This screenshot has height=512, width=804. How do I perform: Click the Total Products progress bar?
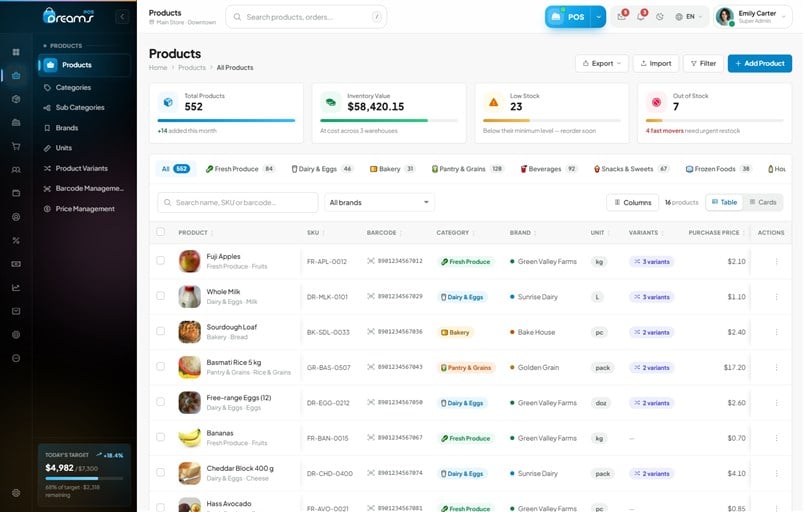tap(226, 120)
